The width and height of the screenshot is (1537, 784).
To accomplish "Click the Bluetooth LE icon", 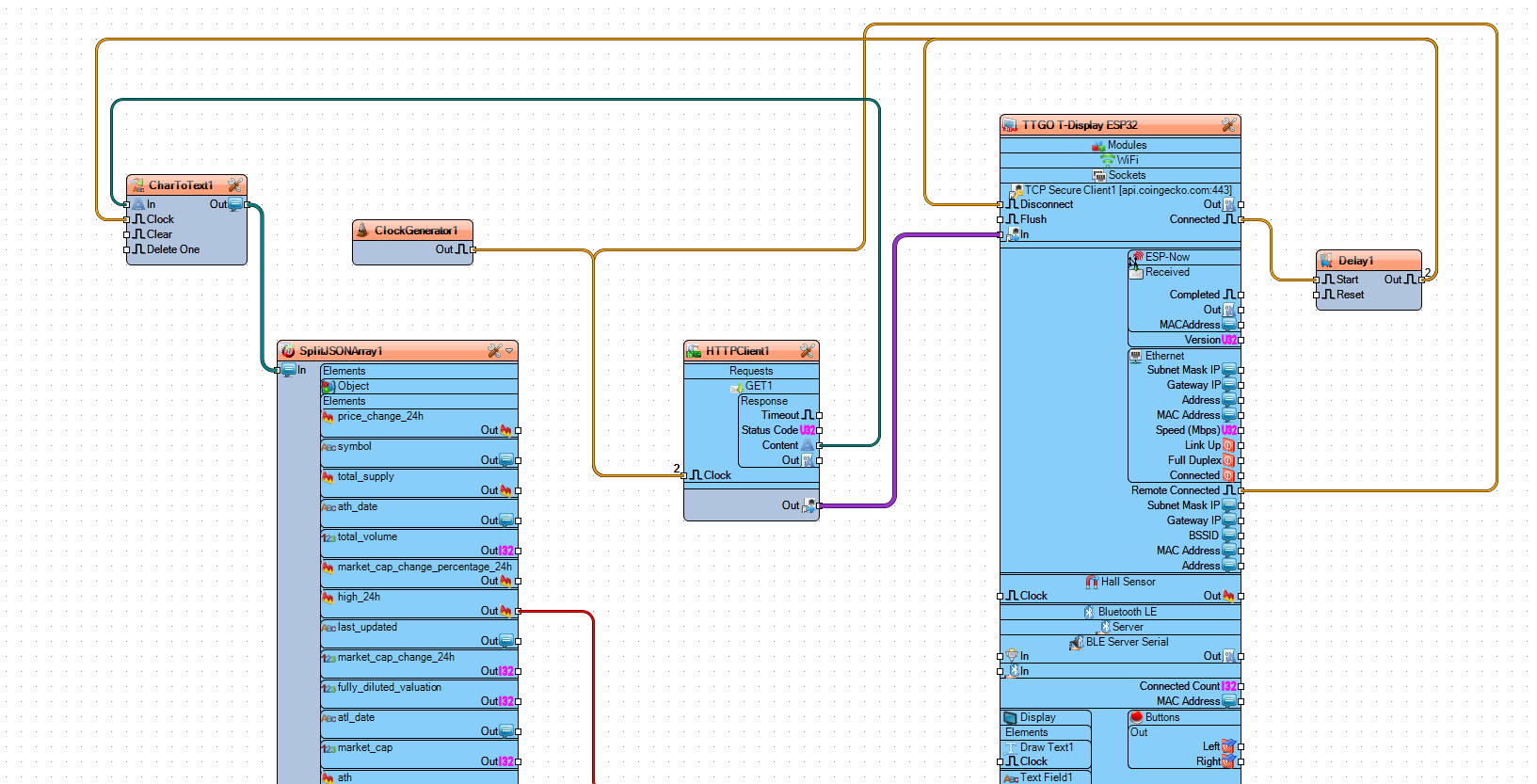I will coord(1089,612).
